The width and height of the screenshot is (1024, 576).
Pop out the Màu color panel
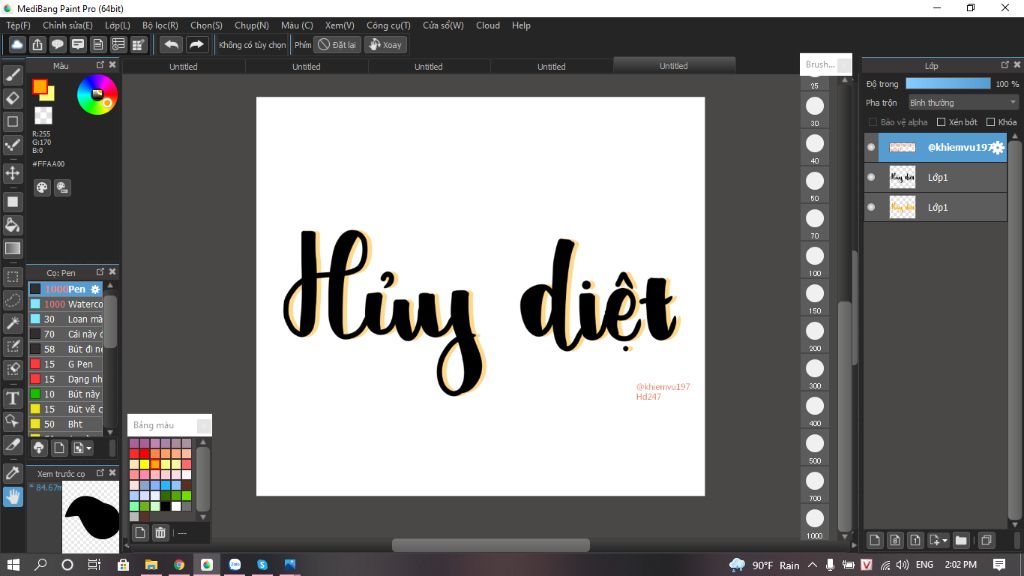coord(100,65)
